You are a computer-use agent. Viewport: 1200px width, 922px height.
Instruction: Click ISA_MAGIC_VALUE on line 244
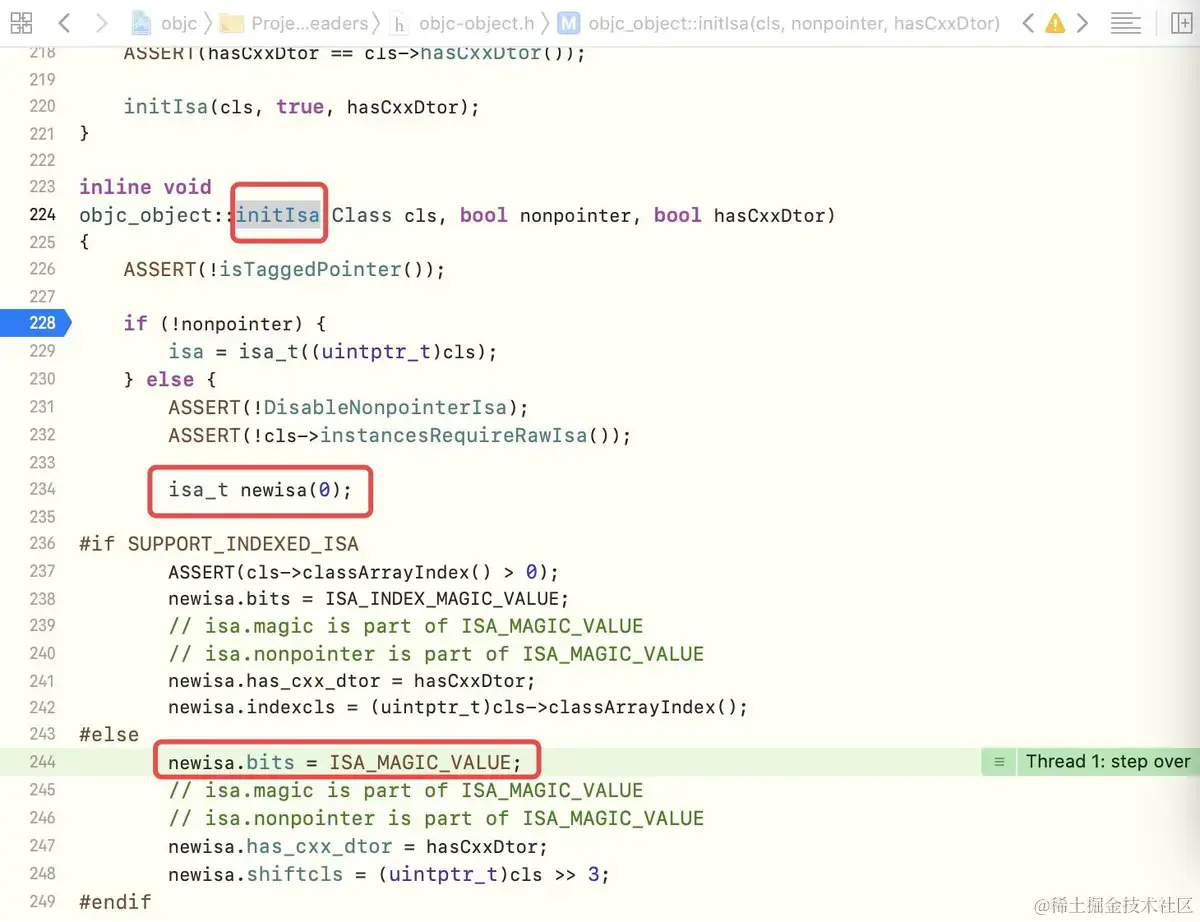click(419, 762)
